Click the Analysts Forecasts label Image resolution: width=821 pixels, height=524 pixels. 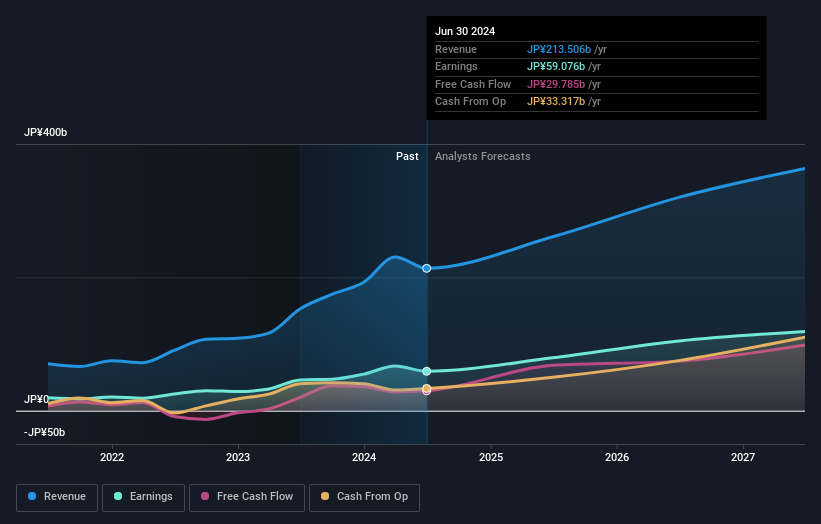coord(482,156)
